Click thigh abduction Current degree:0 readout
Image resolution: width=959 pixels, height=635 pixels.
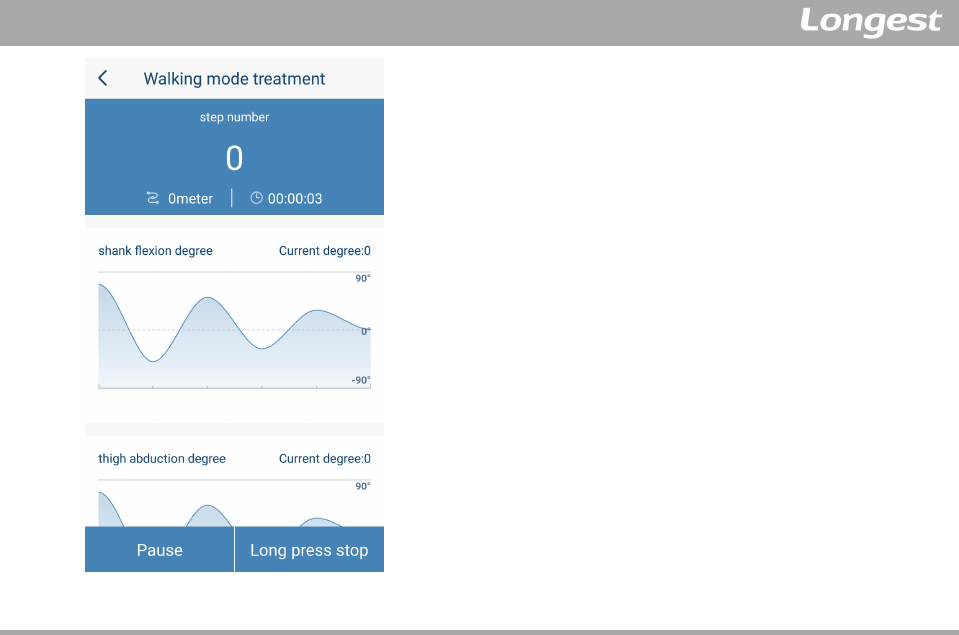(325, 459)
